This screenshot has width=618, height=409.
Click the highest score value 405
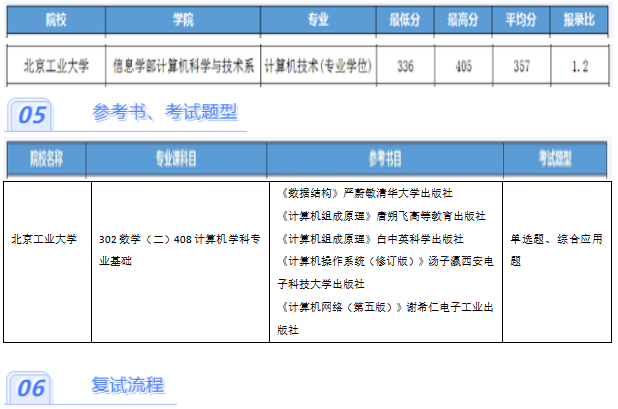464,66
